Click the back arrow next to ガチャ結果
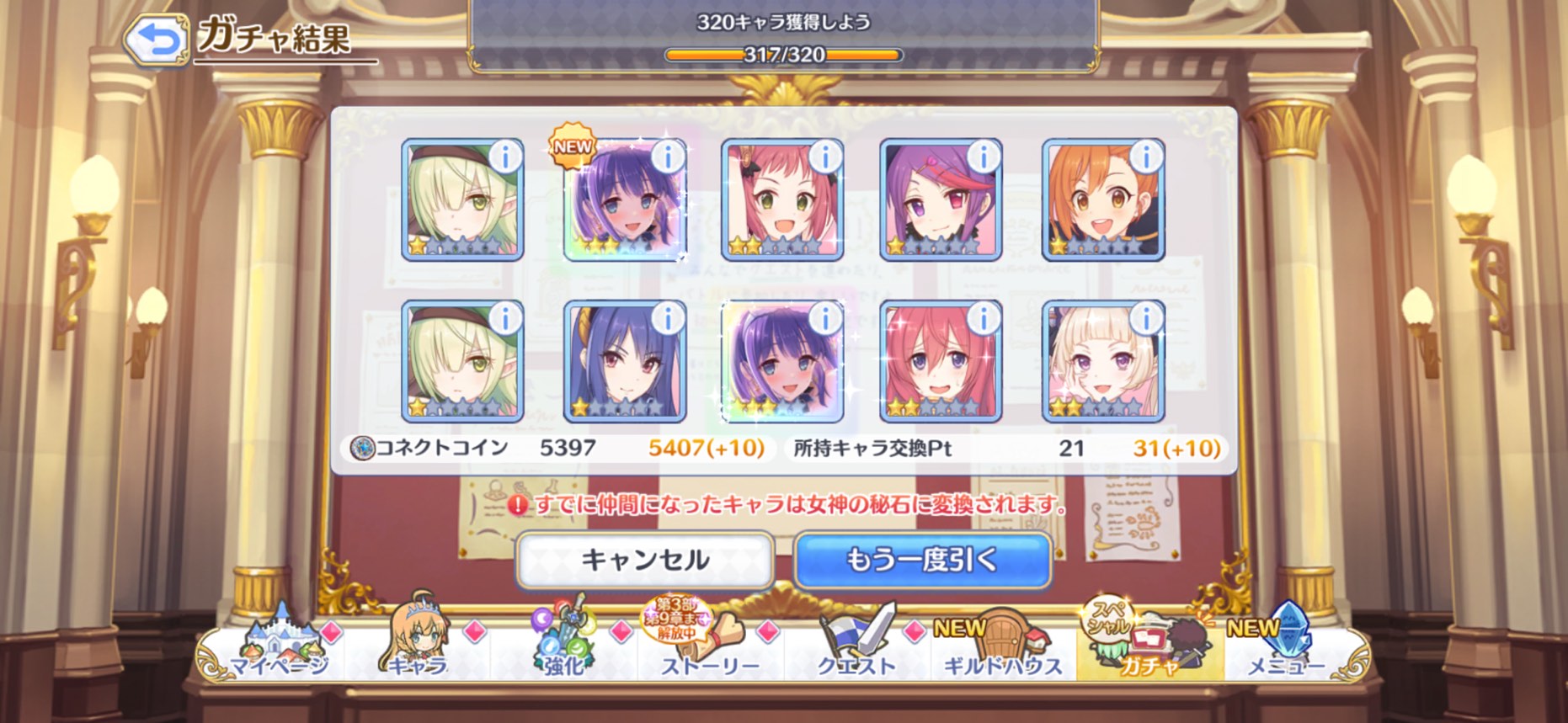Image resolution: width=1568 pixels, height=723 pixels. pos(157,39)
